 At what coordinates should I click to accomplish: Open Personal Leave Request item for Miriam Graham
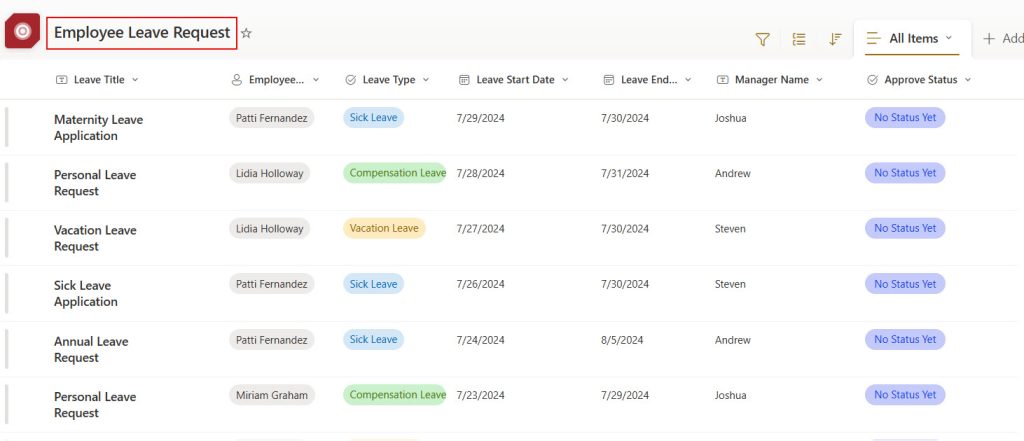(95, 404)
